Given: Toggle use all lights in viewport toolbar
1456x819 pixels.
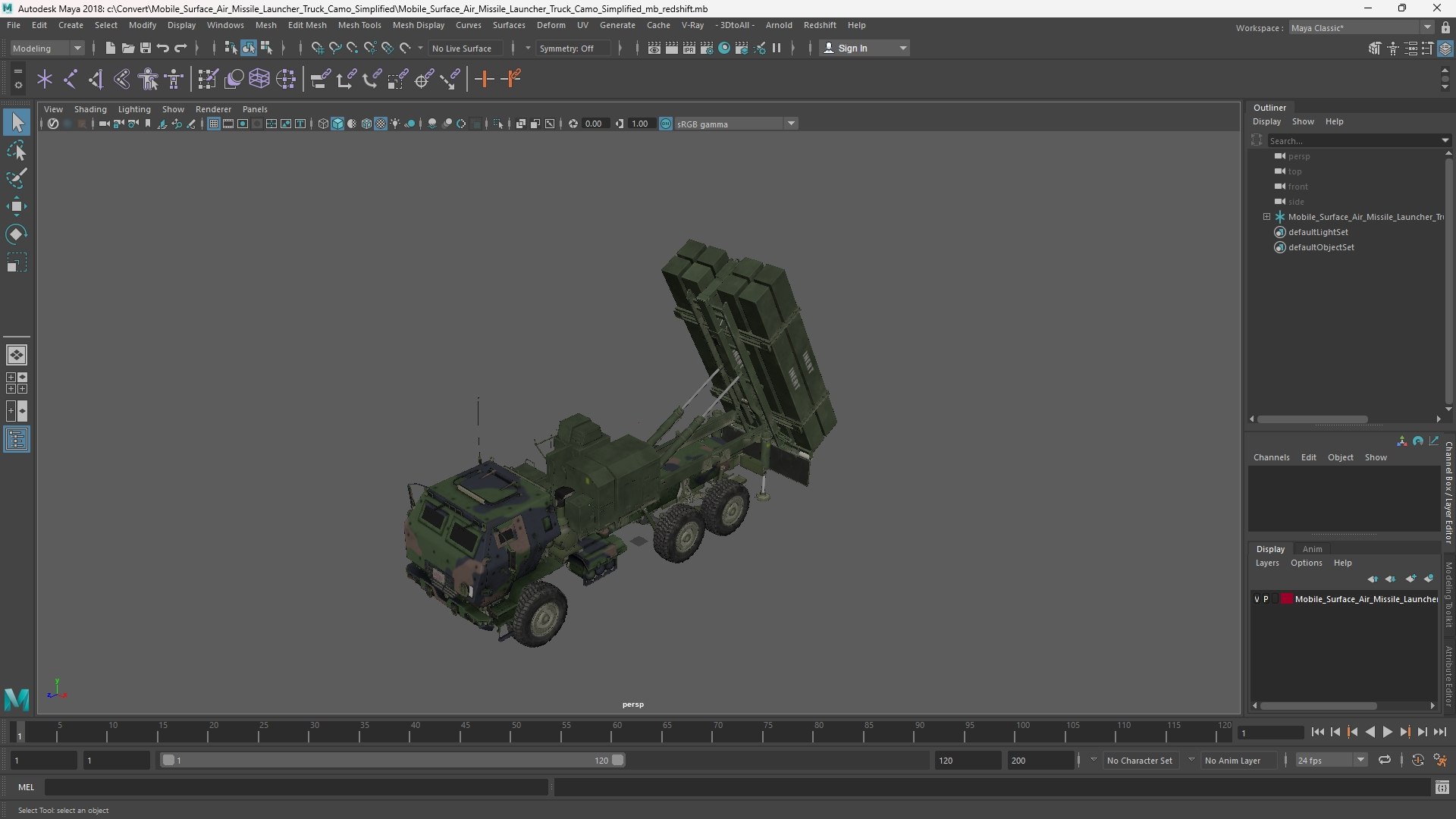Looking at the screenshot, I should [x=395, y=124].
